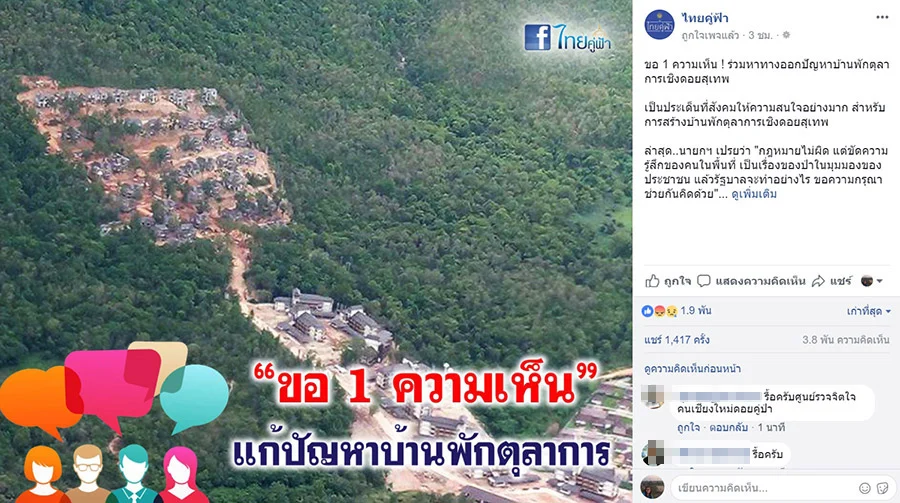Click the ไทยคู่ฟ้า page profile picture
Viewport: 900px width, 503px height.
[x=659, y=25]
